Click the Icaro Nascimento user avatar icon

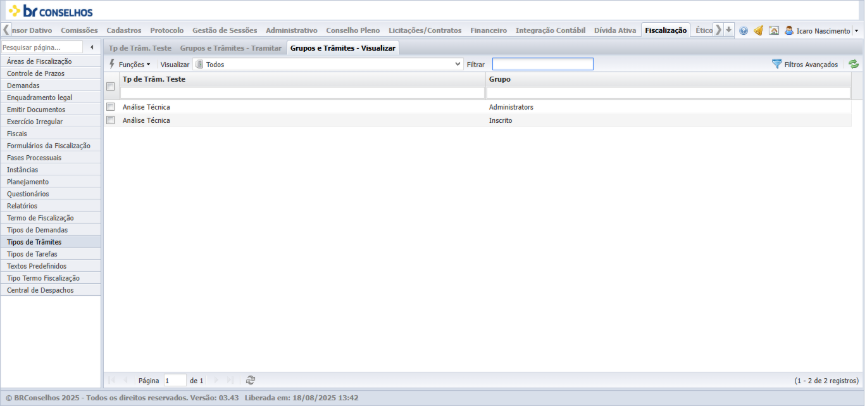789,31
